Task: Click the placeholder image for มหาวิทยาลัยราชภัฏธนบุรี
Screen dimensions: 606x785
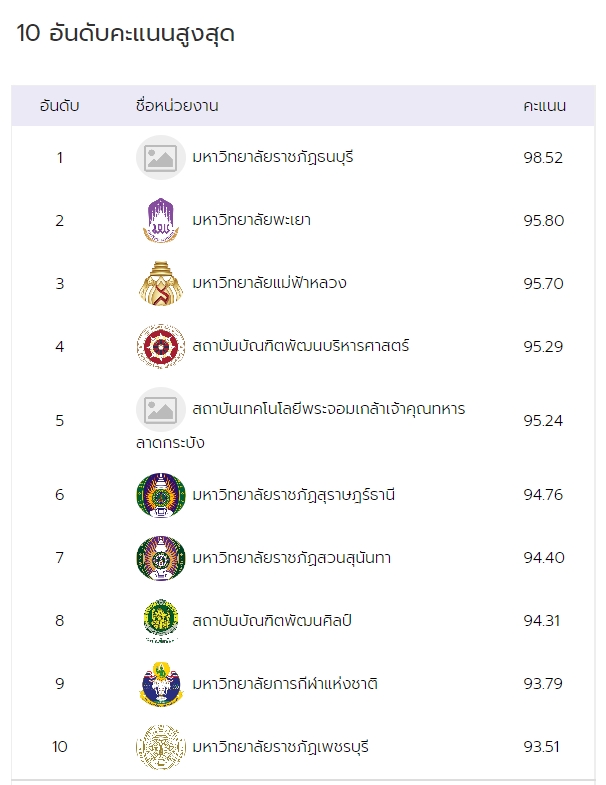Action: (161, 158)
